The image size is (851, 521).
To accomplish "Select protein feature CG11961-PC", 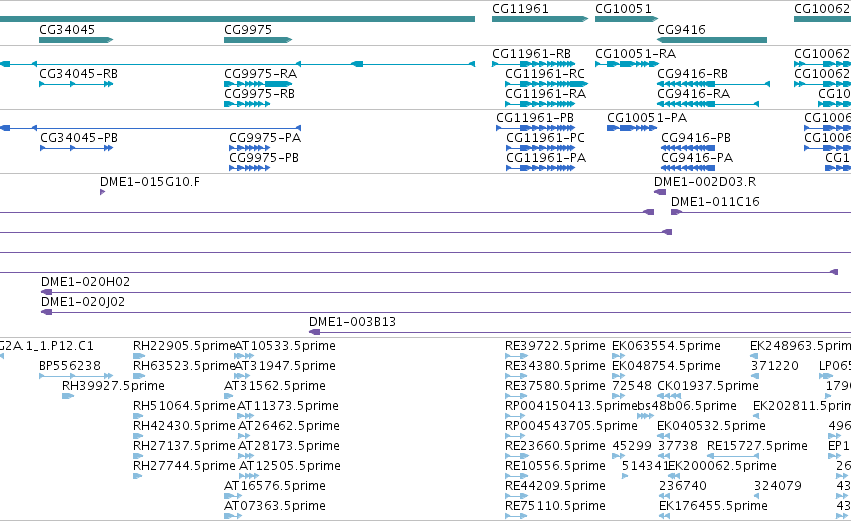I will click(545, 138).
